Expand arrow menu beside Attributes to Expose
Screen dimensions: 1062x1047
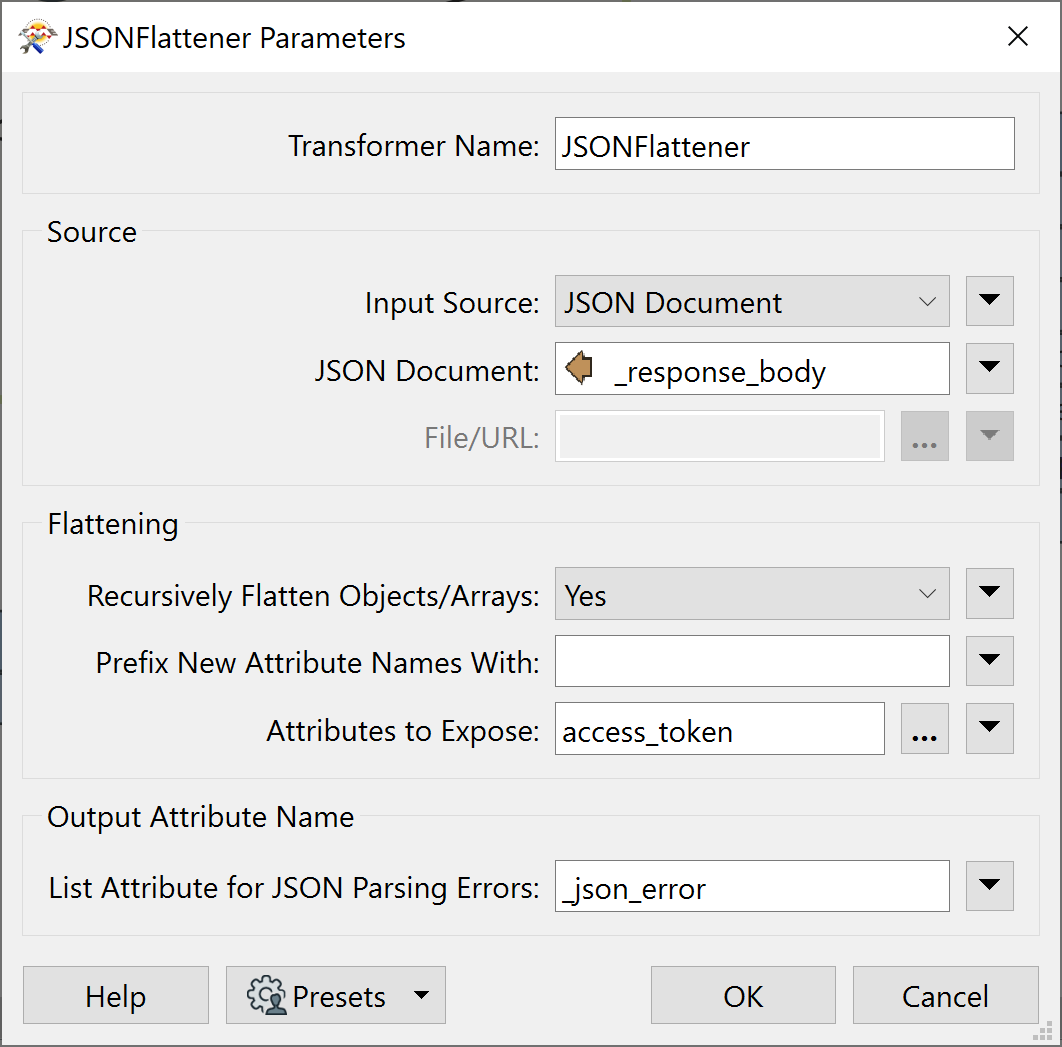point(989,729)
